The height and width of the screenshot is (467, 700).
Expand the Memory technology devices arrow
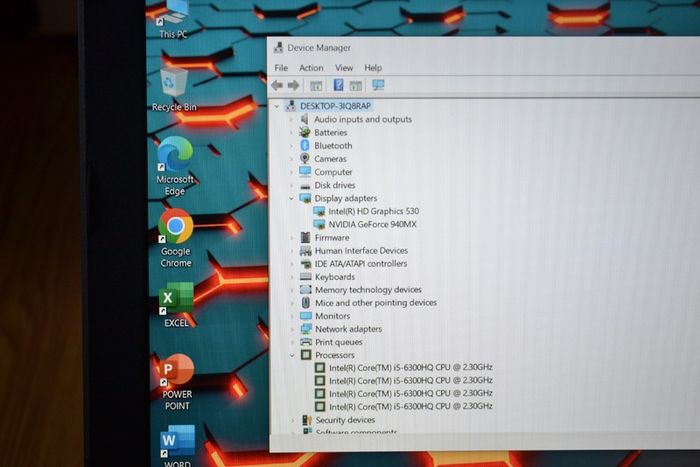tap(292, 290)
